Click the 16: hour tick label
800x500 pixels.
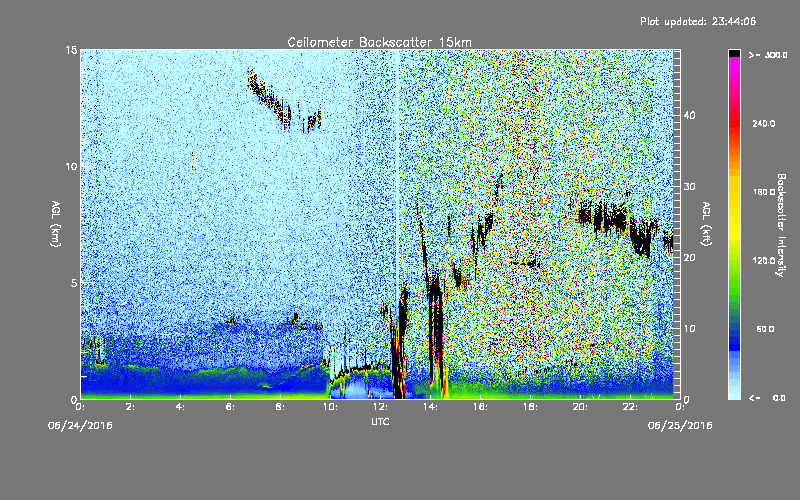(x=480, y=407)
